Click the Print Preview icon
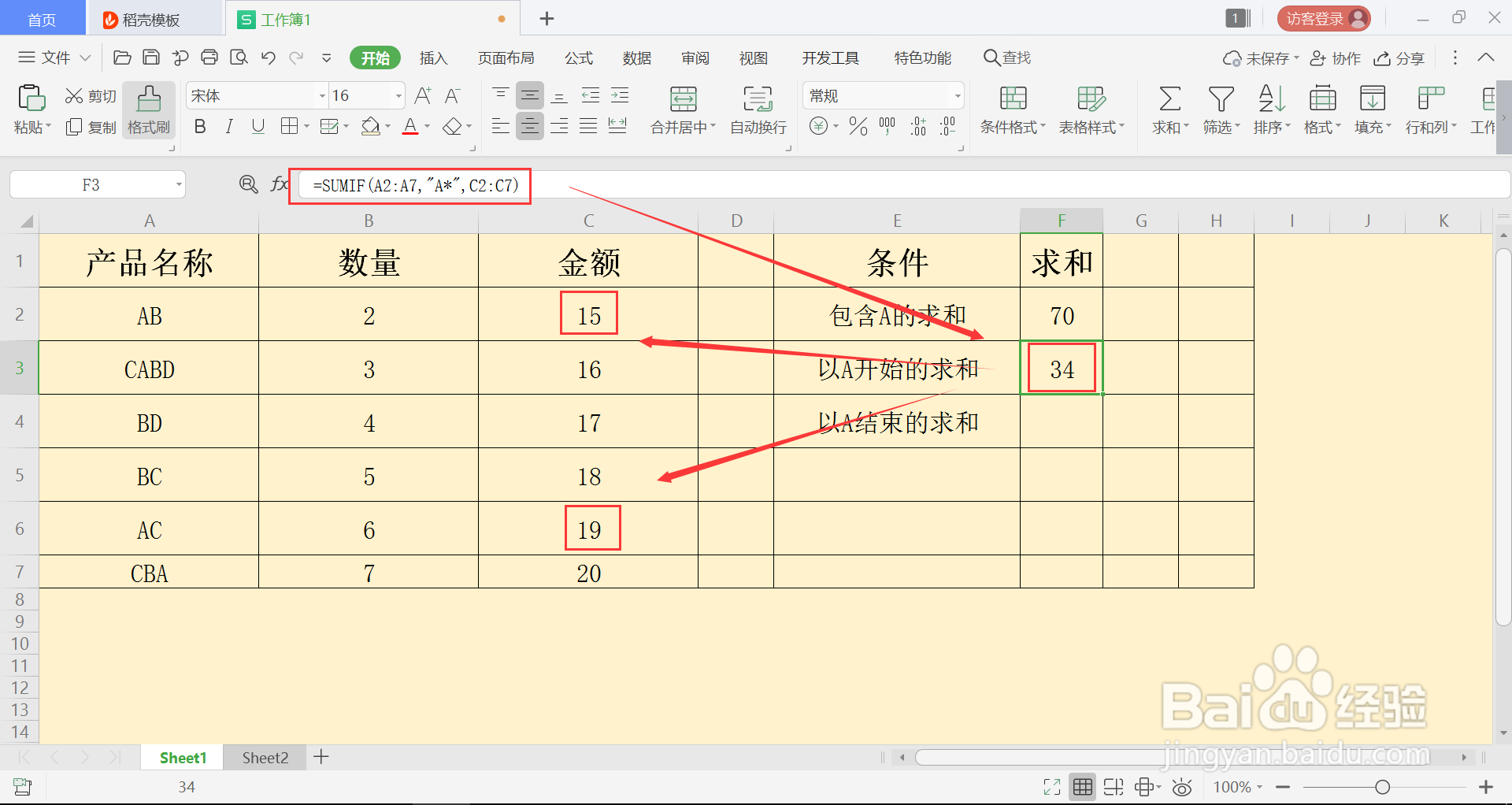The height and width of the screenshot is (805, 1512). coord(239,57)
